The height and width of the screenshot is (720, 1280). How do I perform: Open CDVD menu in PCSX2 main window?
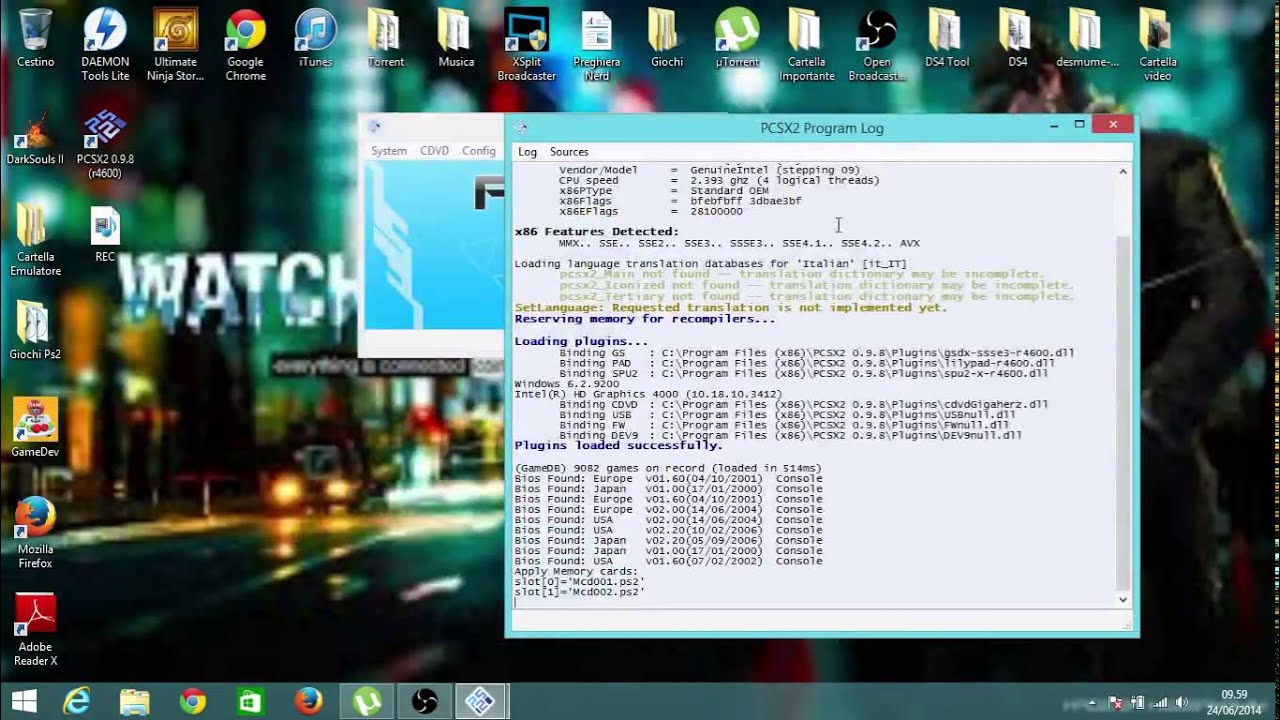[x=434, y=151]
